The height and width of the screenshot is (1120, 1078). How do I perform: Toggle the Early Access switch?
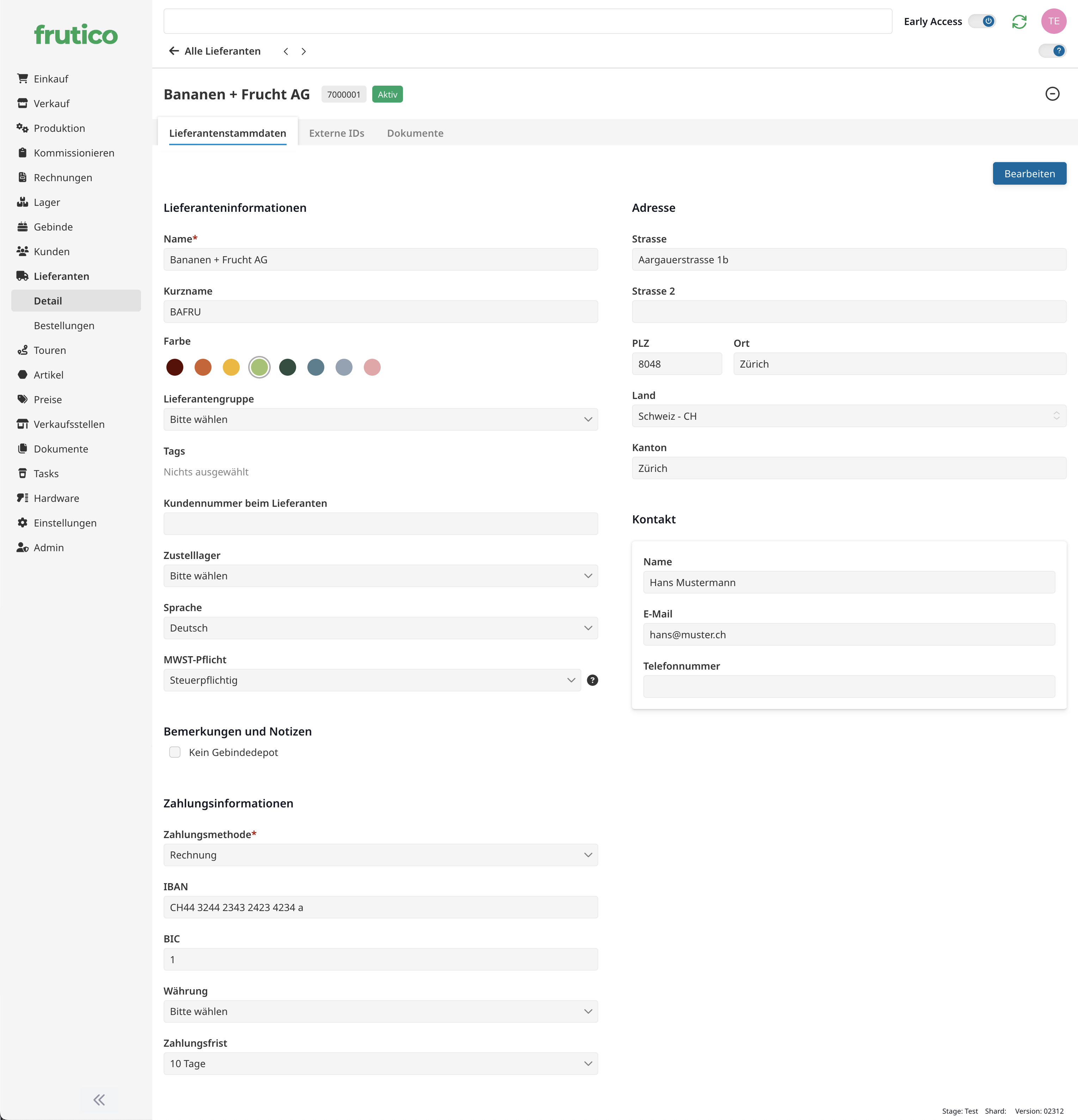[982, 22]
